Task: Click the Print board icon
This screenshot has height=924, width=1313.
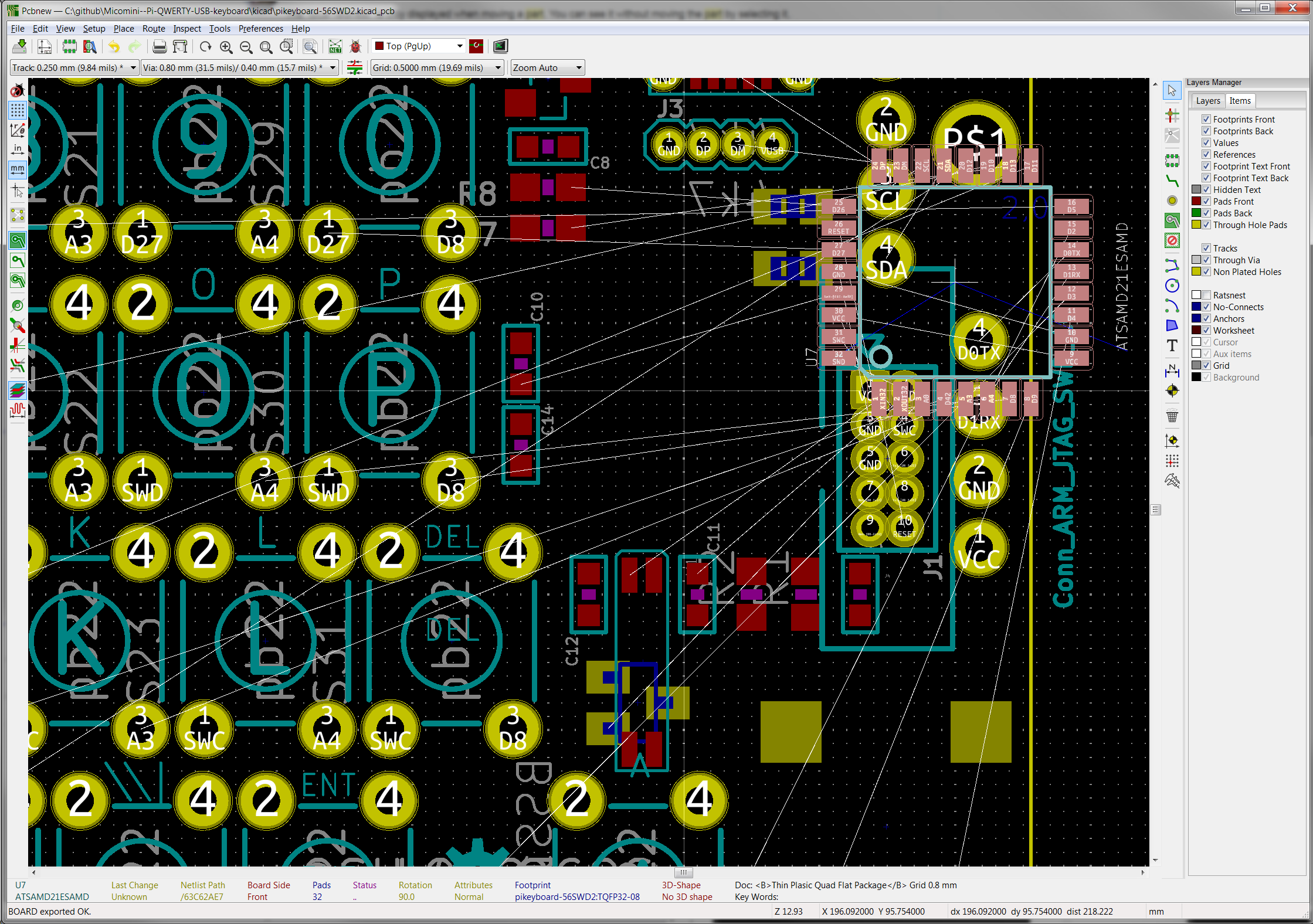Action: tap(160, 46)
